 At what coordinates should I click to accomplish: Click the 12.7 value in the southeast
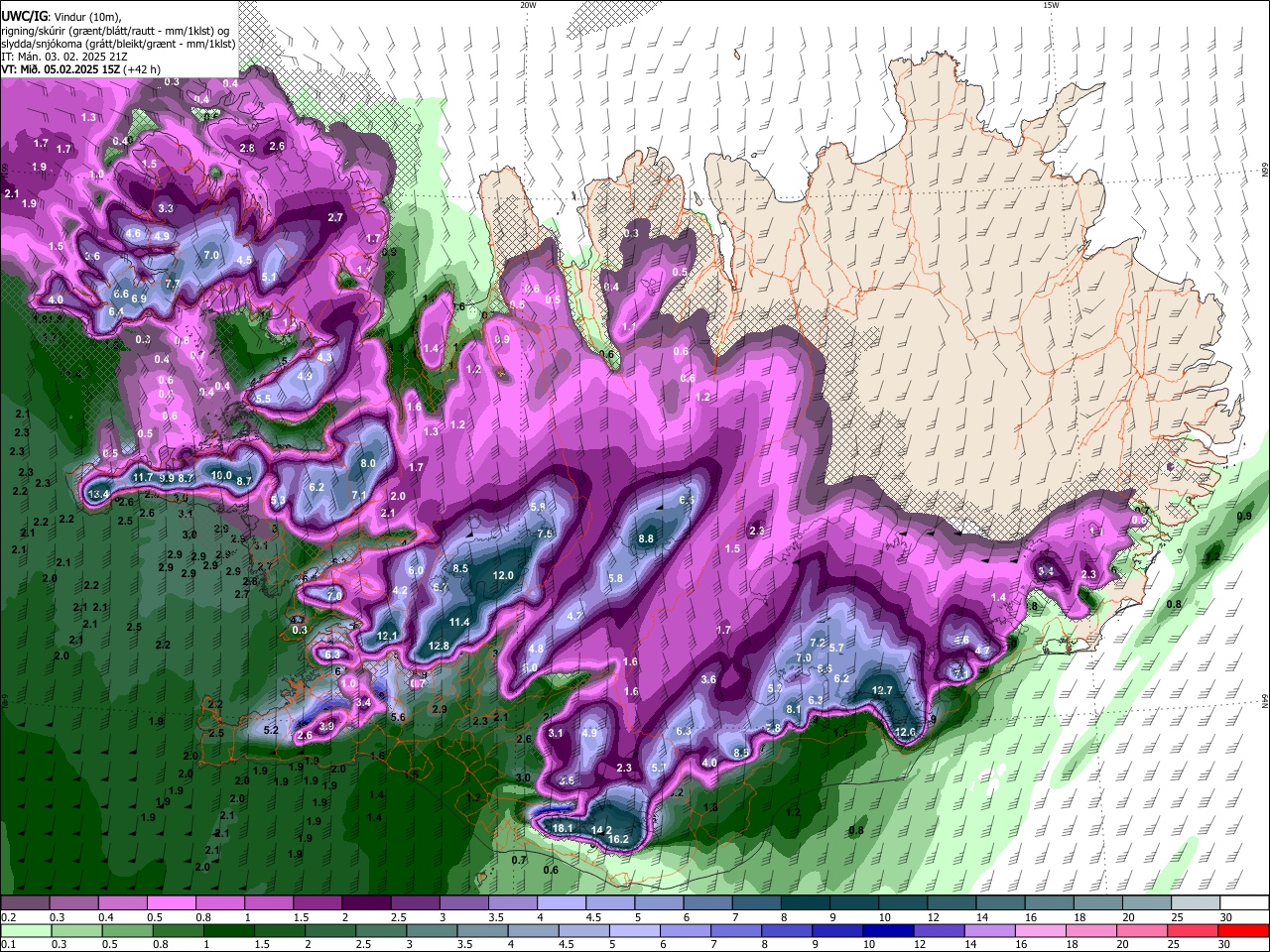coord(882,690)
